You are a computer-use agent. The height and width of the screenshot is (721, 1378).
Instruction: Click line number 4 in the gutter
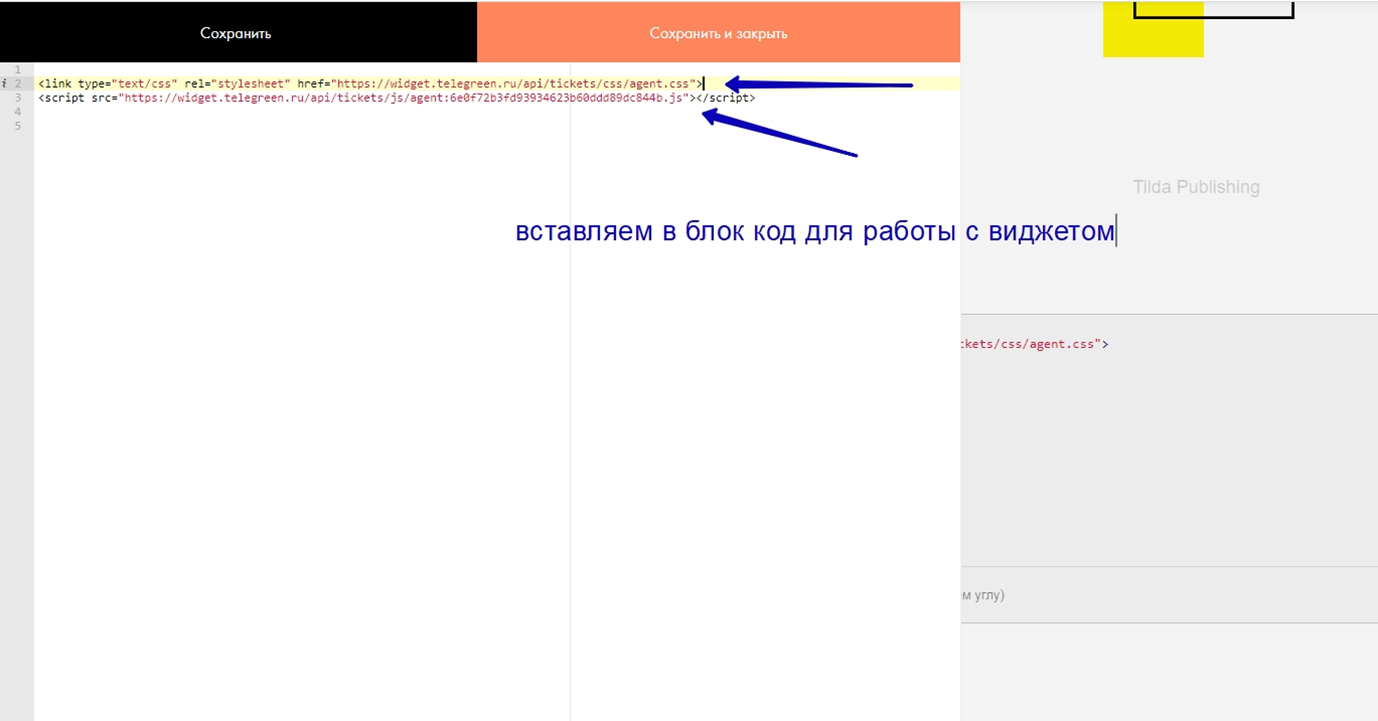[x=18, y=112]
